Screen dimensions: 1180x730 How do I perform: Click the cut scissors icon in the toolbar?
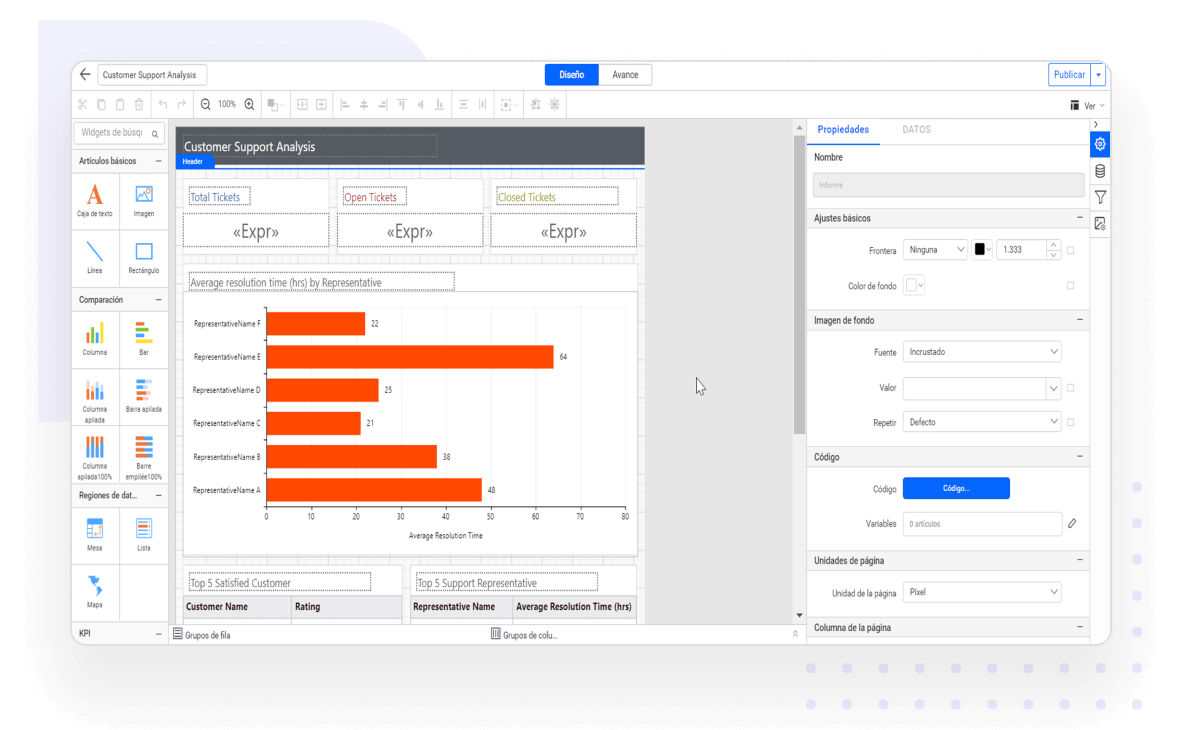[83, 105]
